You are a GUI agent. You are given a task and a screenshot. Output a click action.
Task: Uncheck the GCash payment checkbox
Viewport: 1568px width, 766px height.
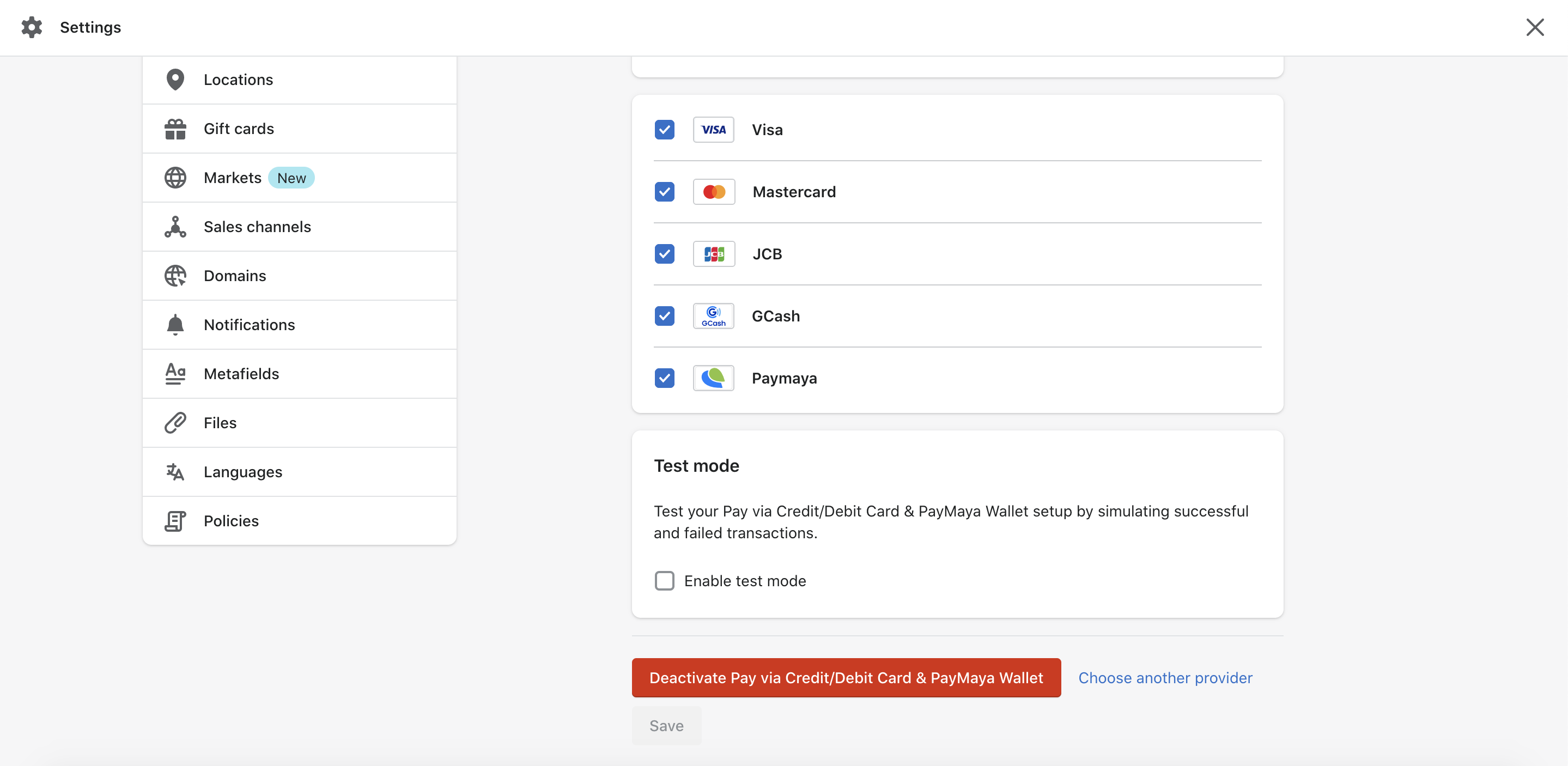pos(664,316)
